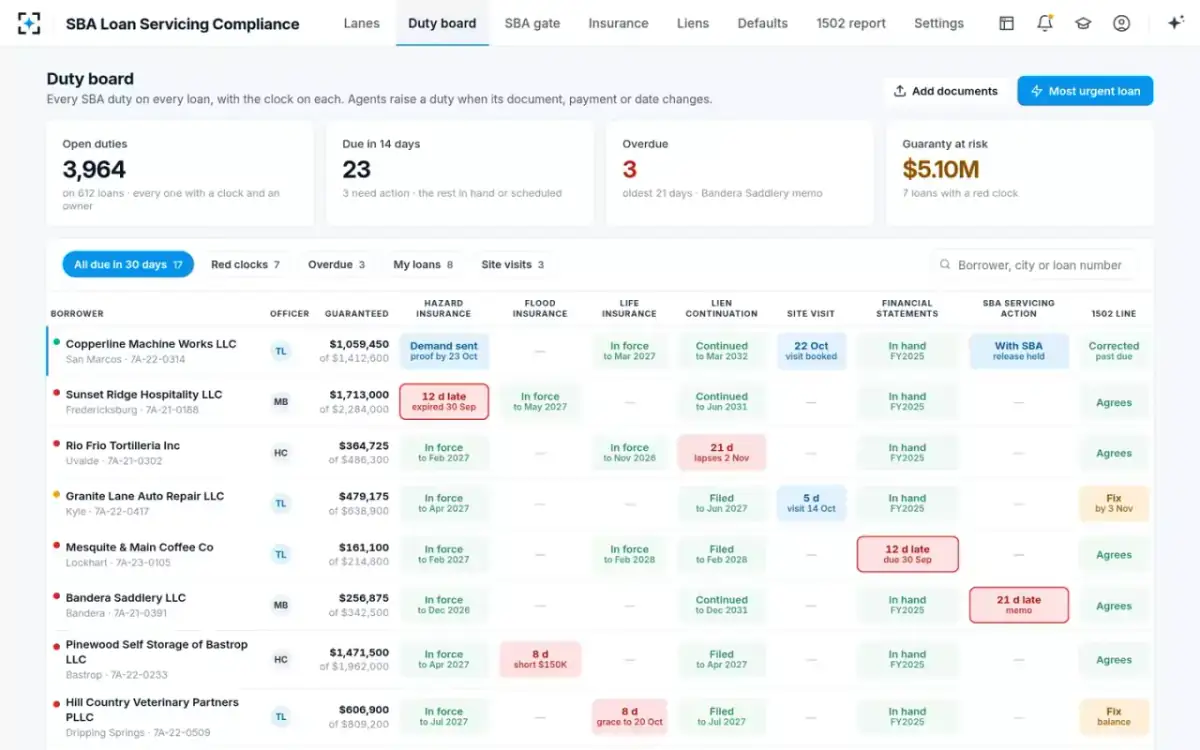
Task: Click the 8 d short $150K flood cell
Action: pos(540,659)
